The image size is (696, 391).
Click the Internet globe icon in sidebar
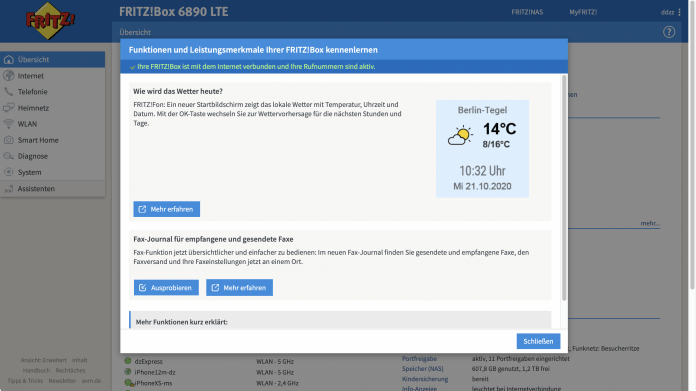pyautogui.click(x=8, y=75)
